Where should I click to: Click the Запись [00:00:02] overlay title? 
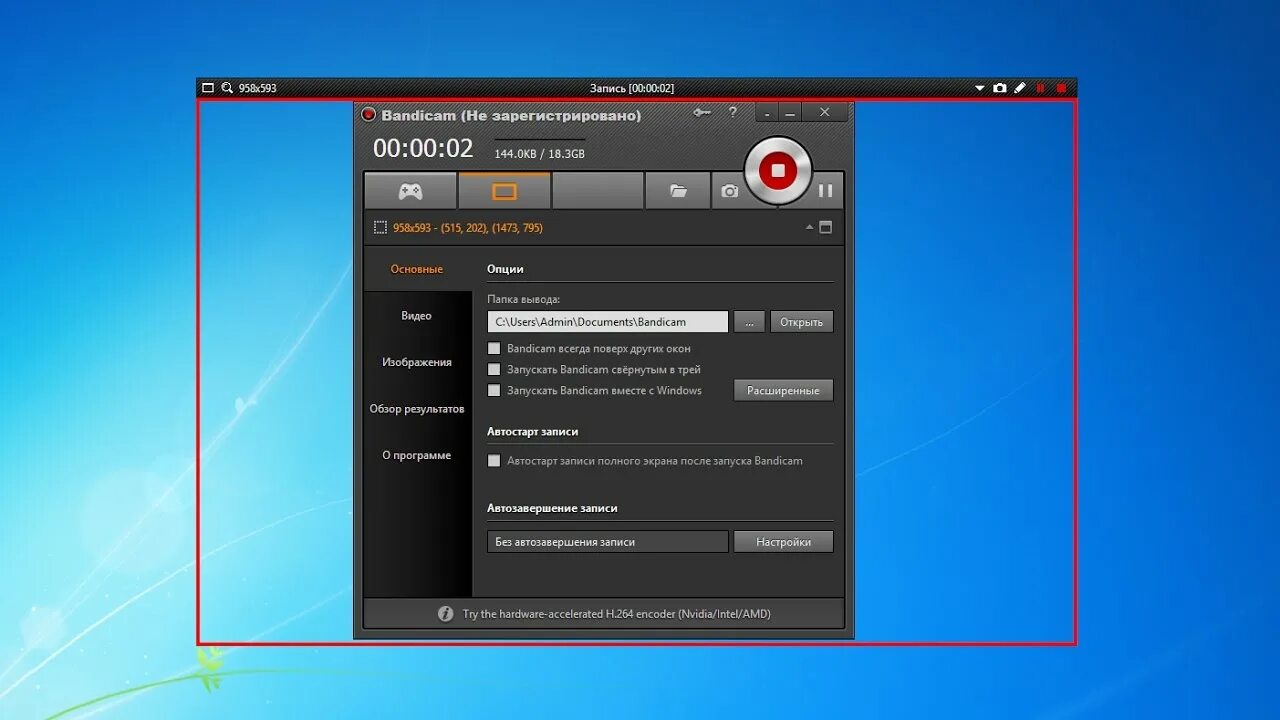tap(632, 88)
